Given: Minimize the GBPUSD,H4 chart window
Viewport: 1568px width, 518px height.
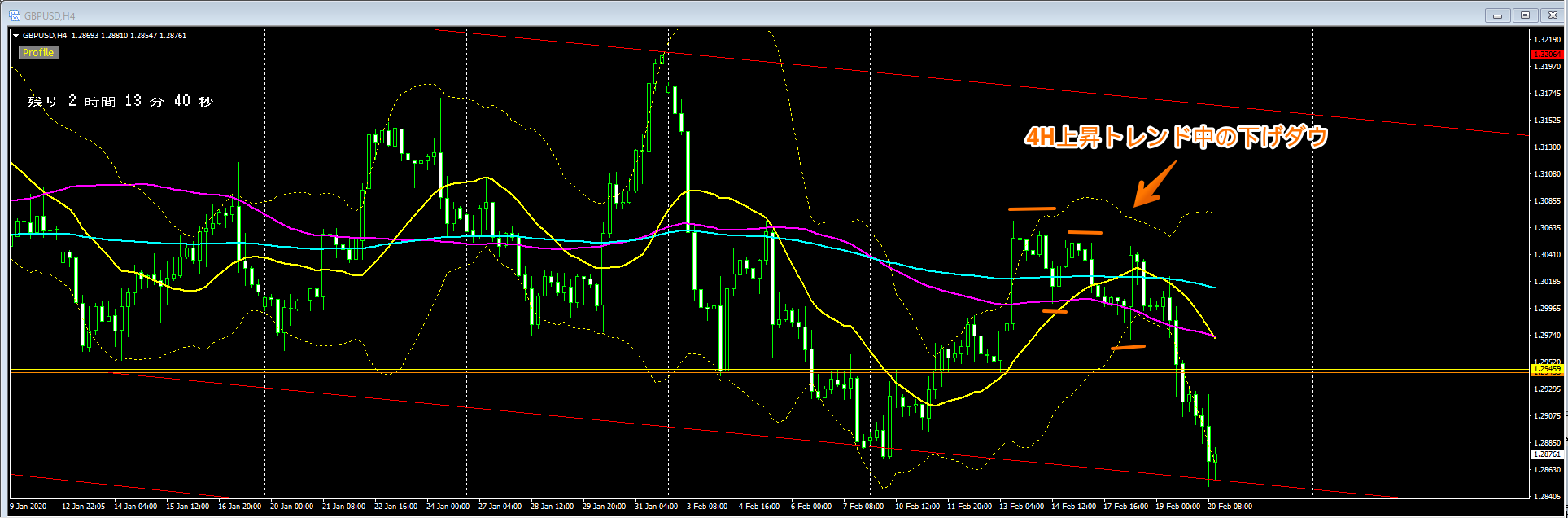Looking at the screenshot, I should tap(1497, 15).
